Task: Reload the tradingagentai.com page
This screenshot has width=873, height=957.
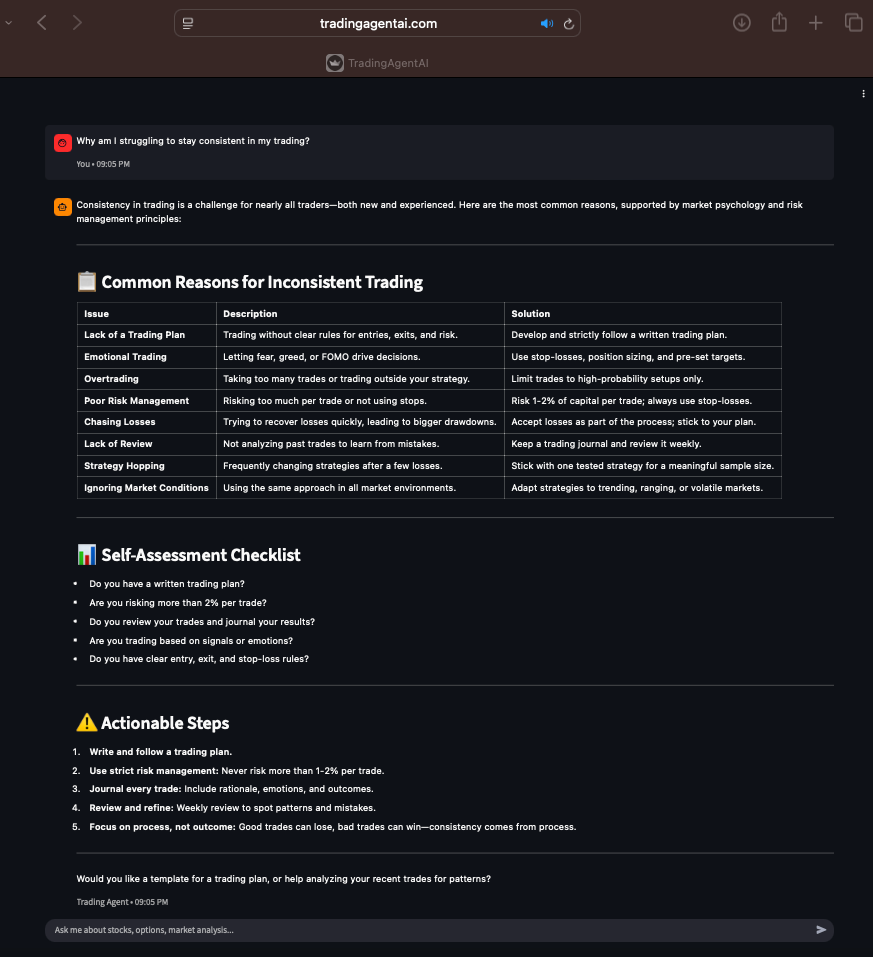Action: (569, 24)
